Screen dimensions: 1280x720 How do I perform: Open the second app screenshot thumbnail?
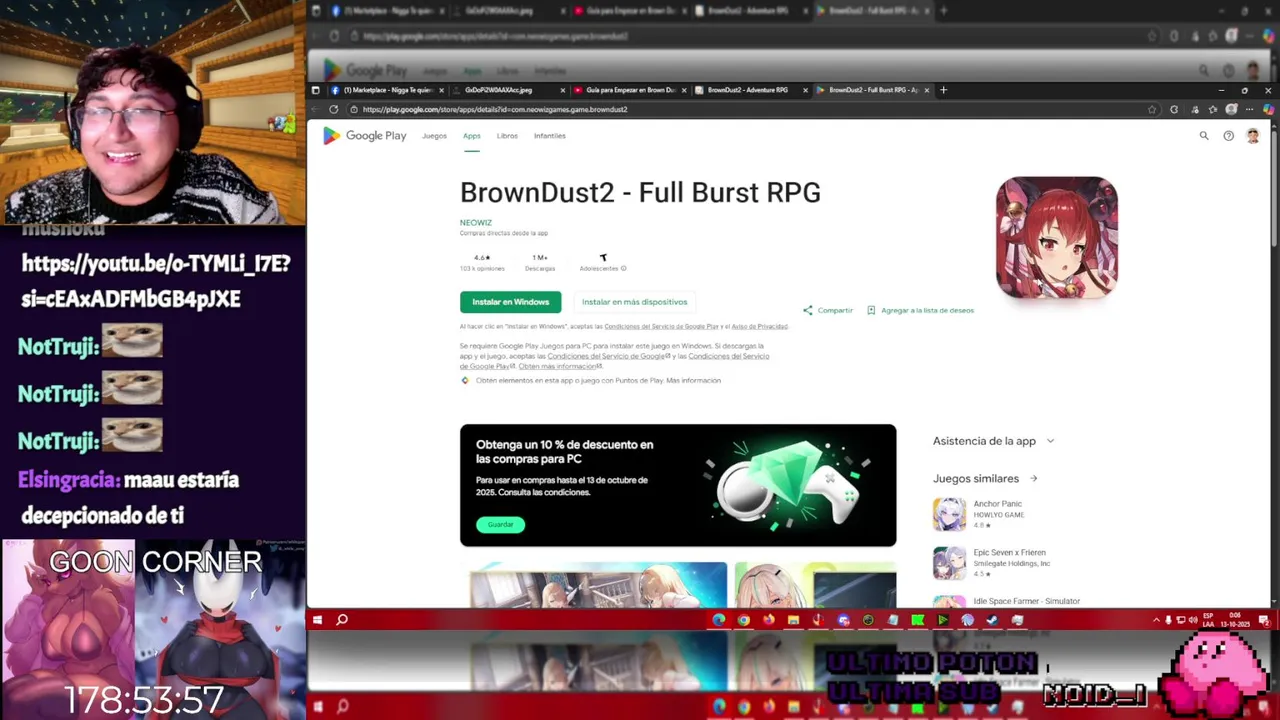(815, 585)
